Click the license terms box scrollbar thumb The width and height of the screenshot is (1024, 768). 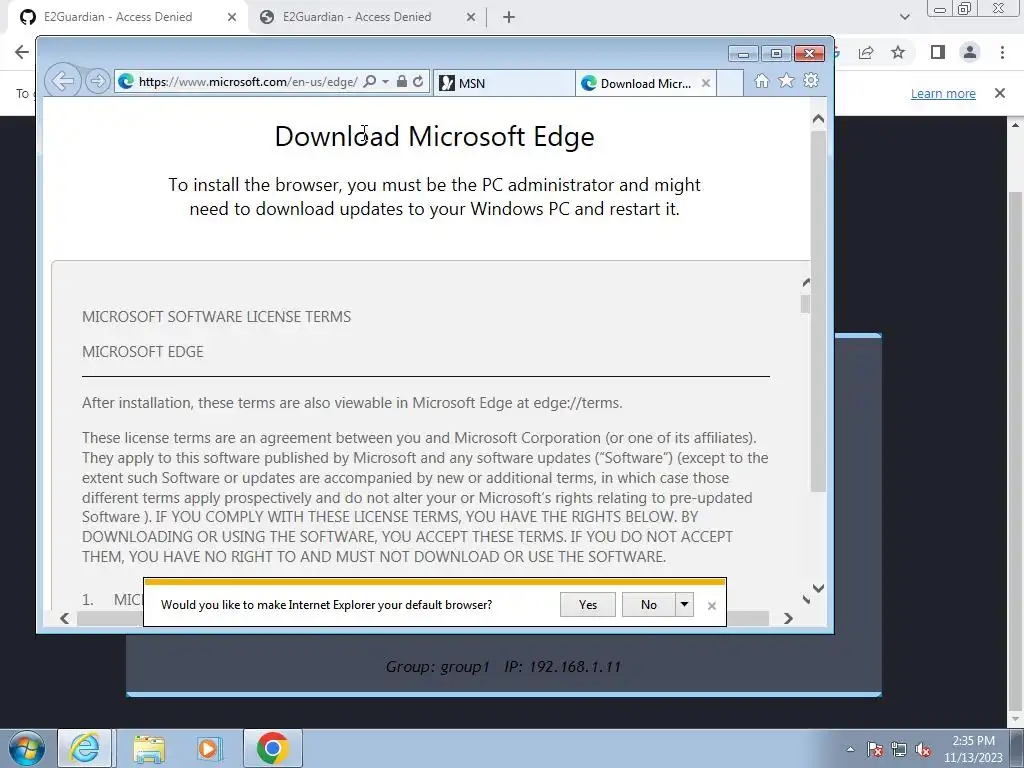coord(805,304)
